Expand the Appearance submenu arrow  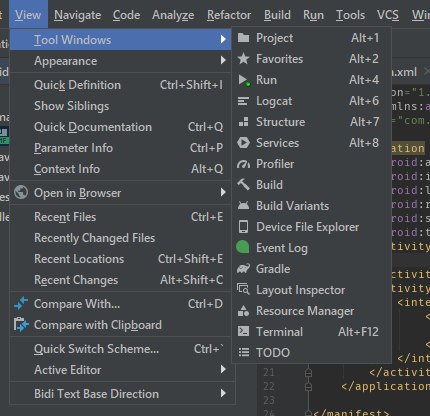[223, 60]
